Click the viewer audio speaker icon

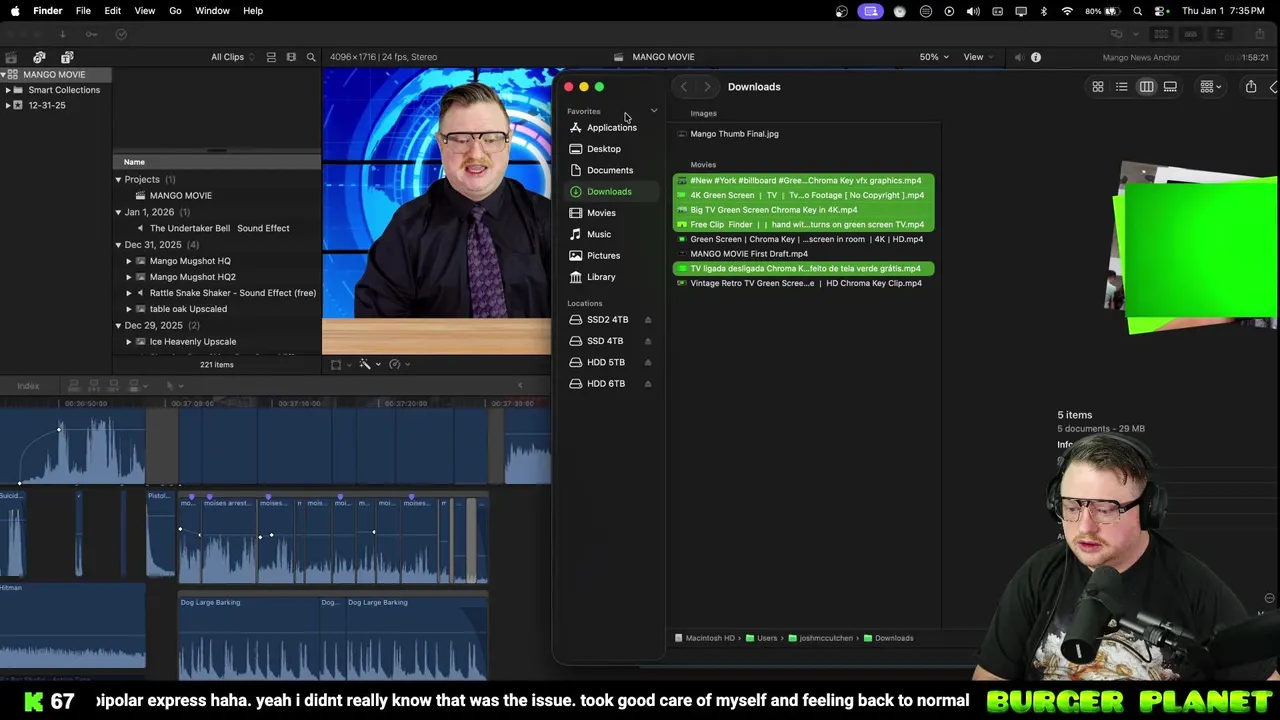1018,57
